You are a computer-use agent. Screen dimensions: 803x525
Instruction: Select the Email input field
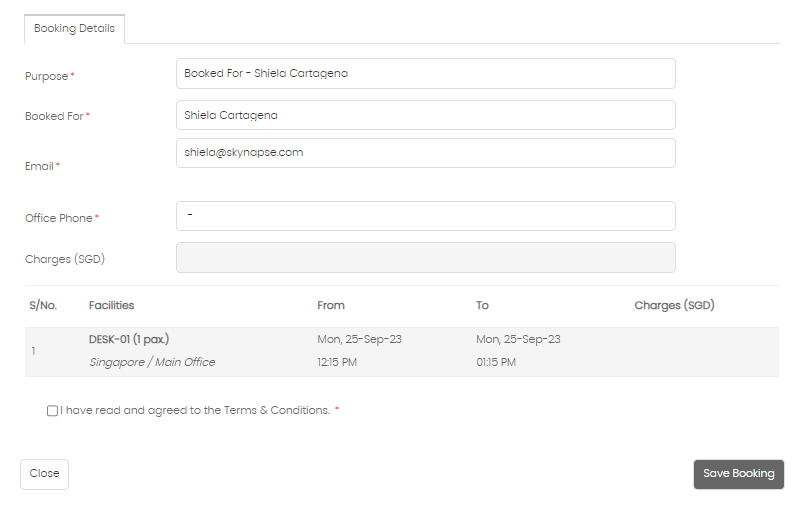(x=426, y=153)
